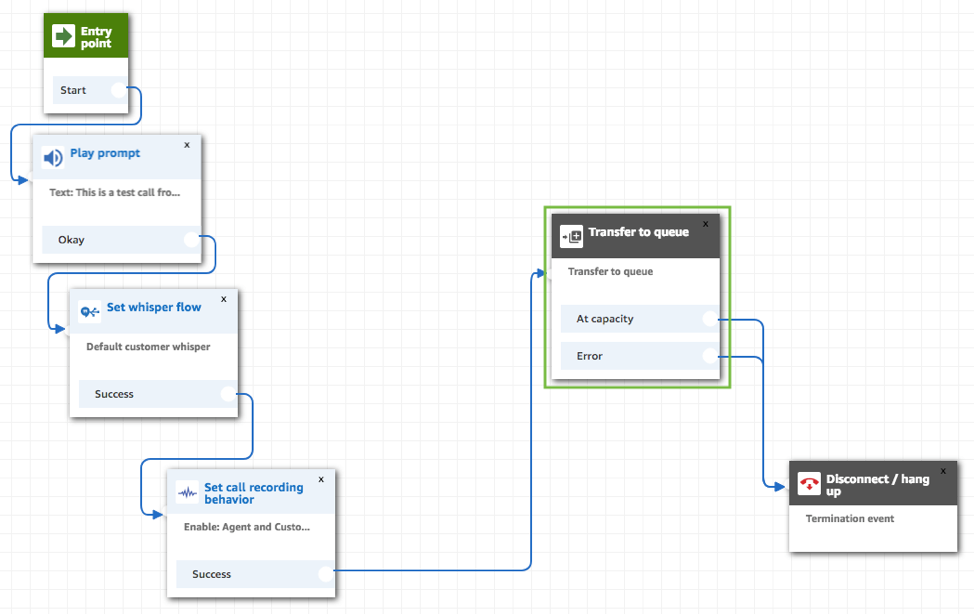Click the Success port on Set whisper flow
The image size is (974, 614).
click(x=230, y=394)
